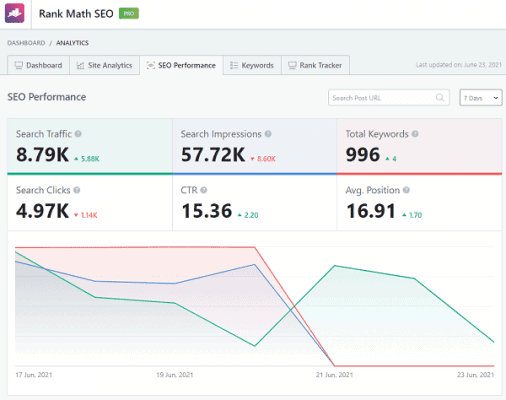The image size is (506, 400).
Task: Select the SEO Performance tab
Action: (x=181, y=65)
